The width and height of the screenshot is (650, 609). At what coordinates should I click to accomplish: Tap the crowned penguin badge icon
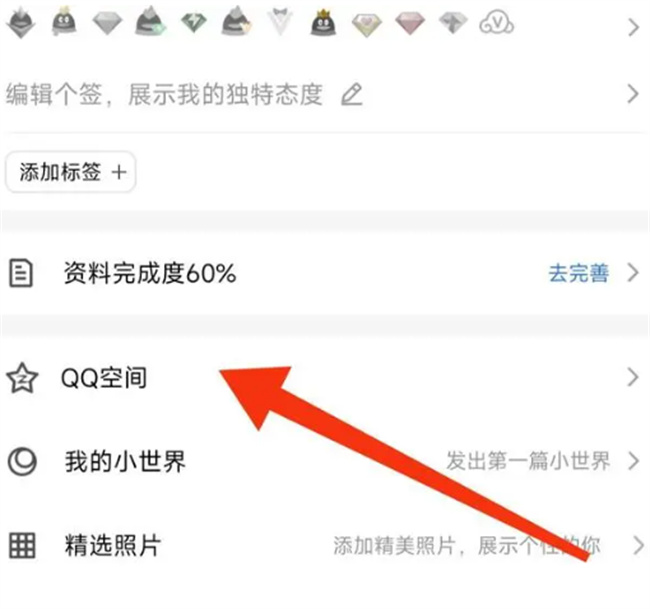click(x=323, y=23)
